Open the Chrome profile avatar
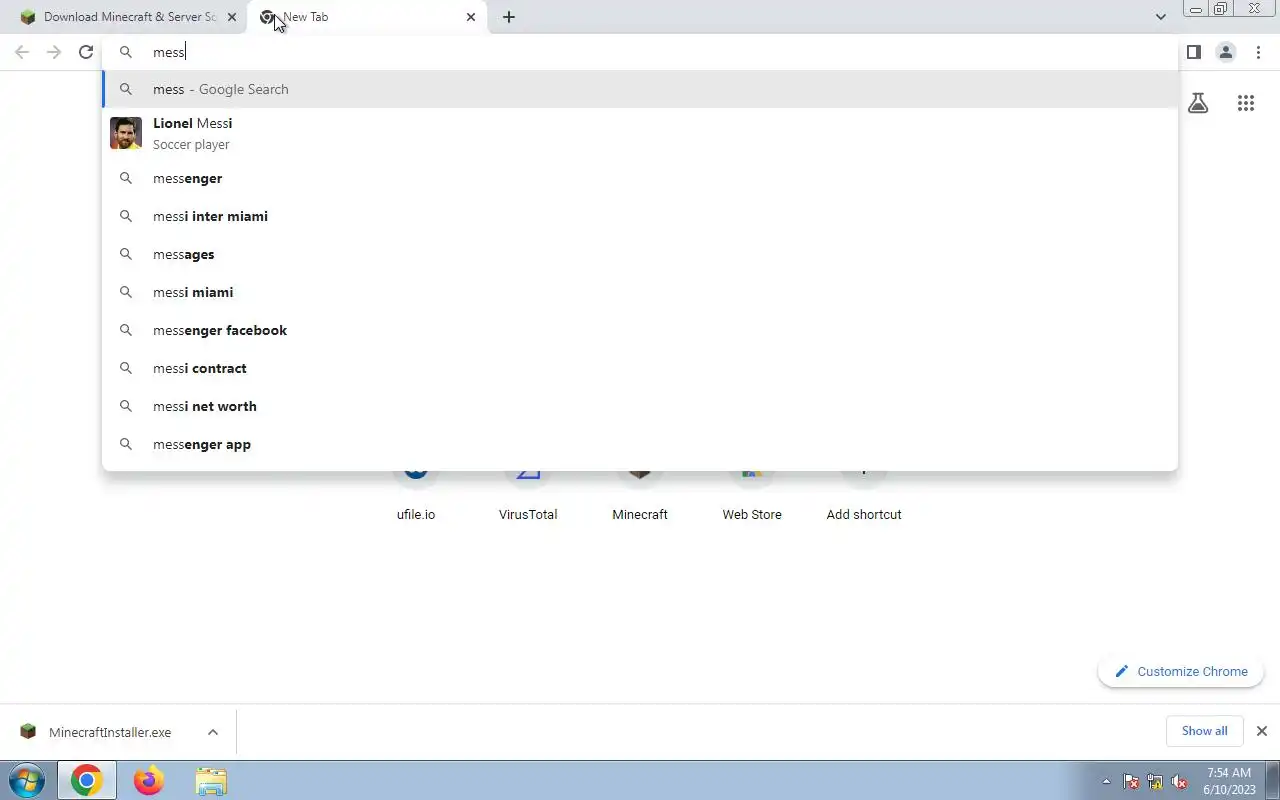The width and height of the screenshot is (1280, 800). point(1226,52)
